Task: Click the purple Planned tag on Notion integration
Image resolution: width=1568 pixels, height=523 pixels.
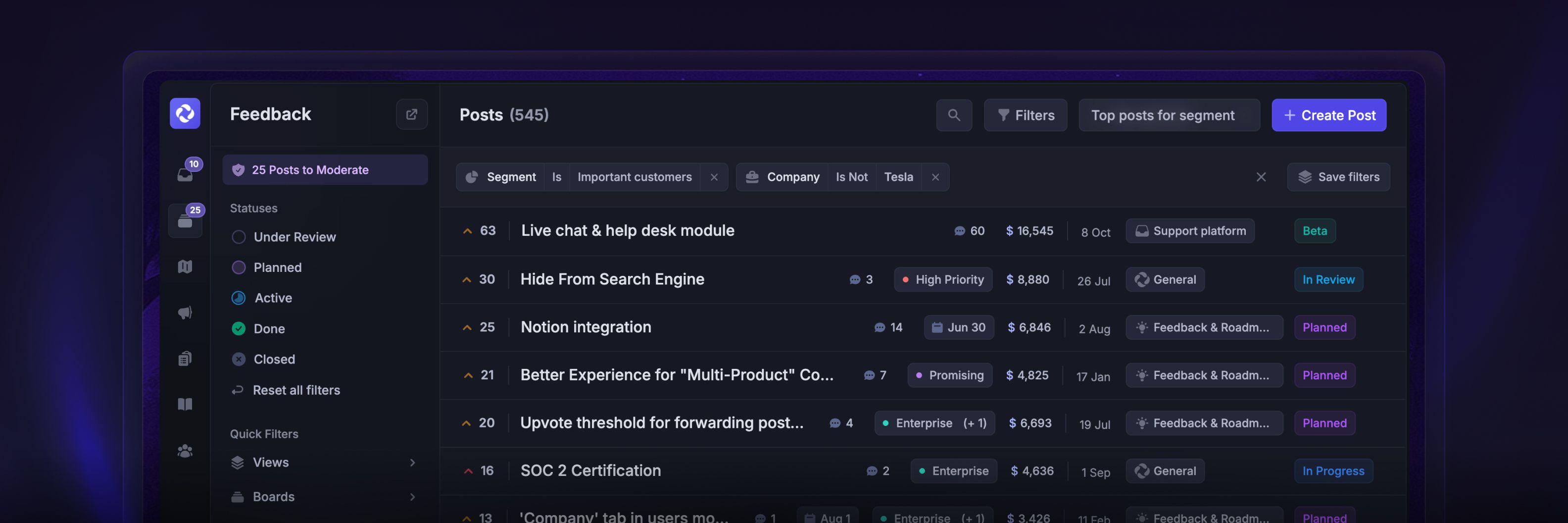Action: point(1324,327)
